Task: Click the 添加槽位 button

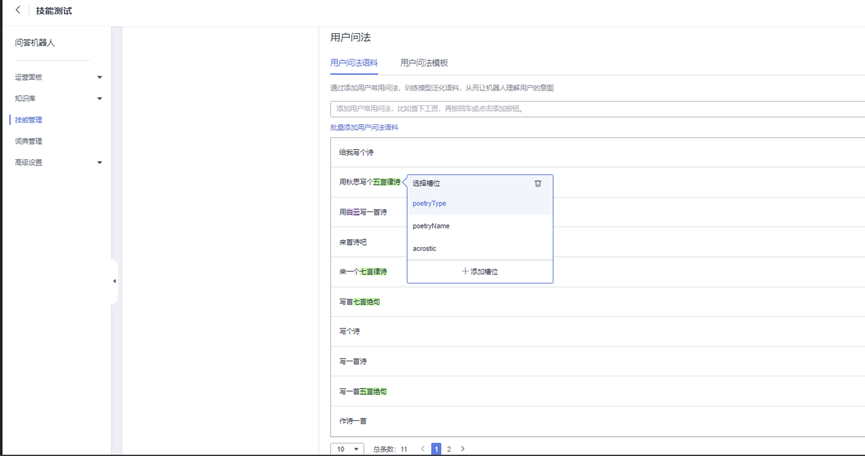Action: (479, 272)
